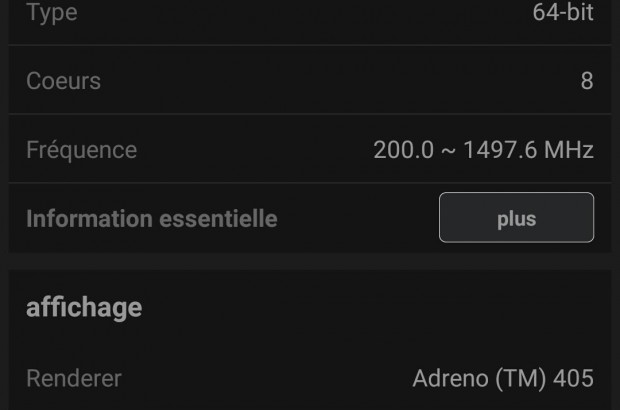Tap the "Coeurs" label
The width and height of the screenshot is (620, 410).
pyautogui.click(x=63, y=81)
